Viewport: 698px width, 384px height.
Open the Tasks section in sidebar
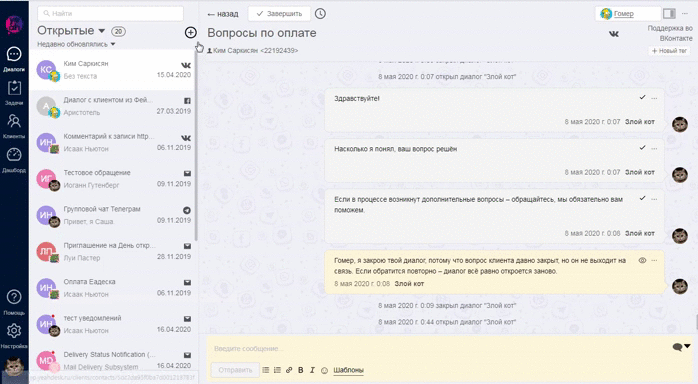tap(14, 93)
